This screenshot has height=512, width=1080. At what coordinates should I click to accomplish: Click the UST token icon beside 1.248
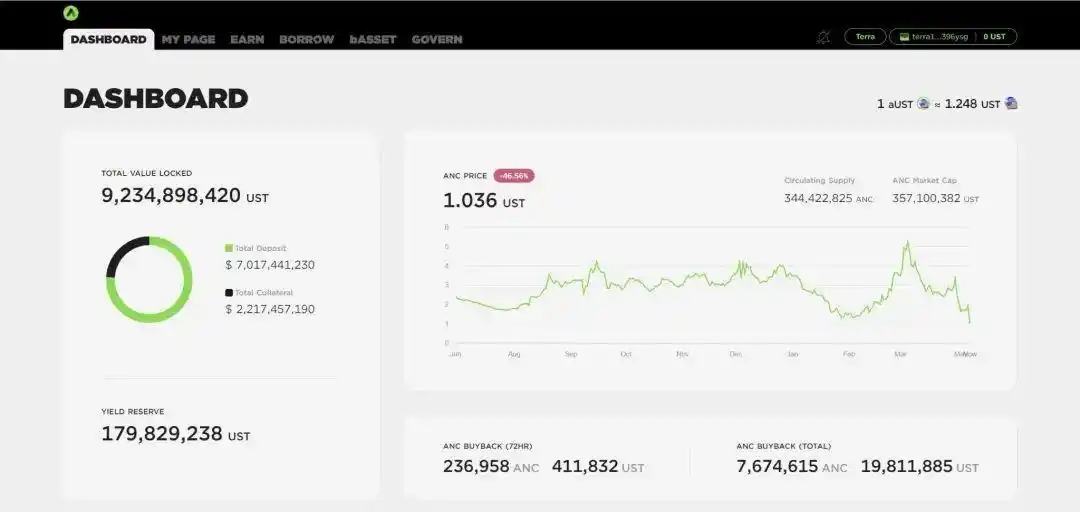click(1011, 103)
